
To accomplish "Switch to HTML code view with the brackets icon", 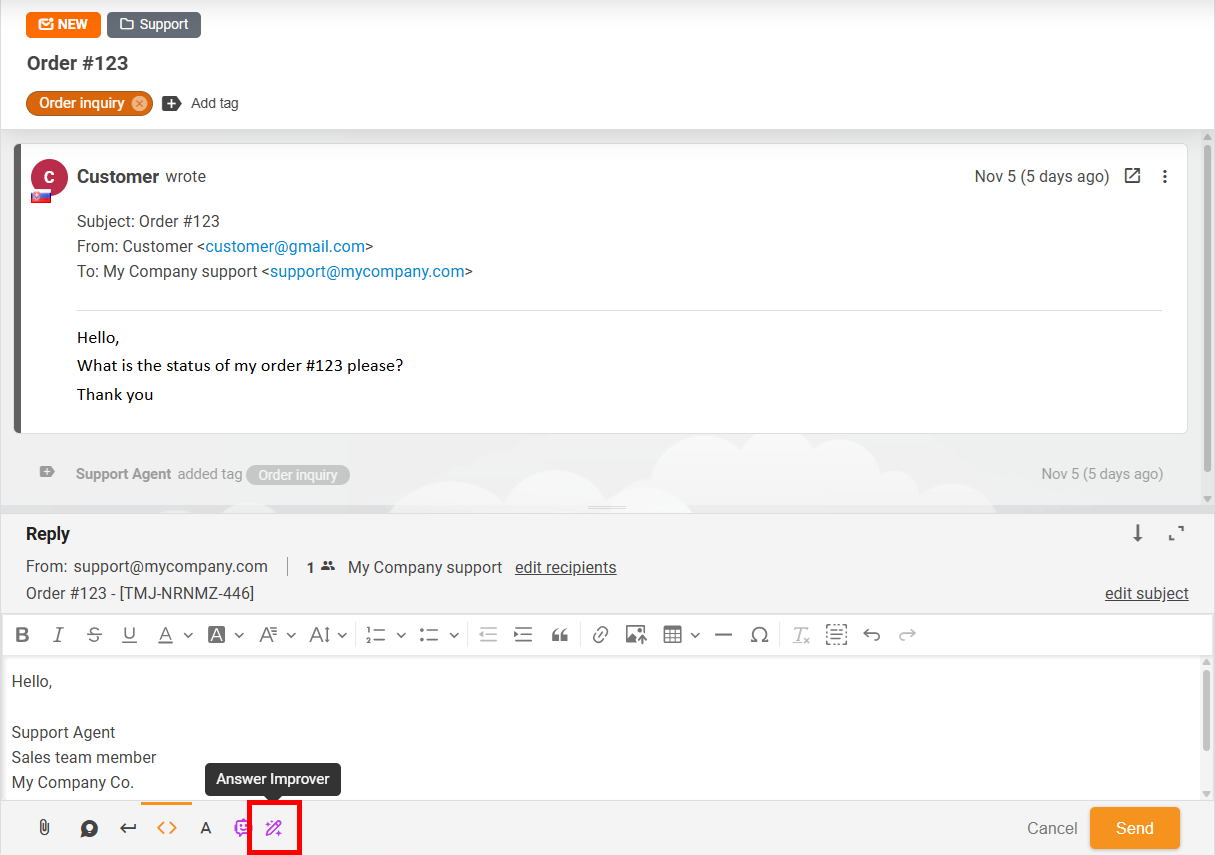I will click(x=166, y=827).
